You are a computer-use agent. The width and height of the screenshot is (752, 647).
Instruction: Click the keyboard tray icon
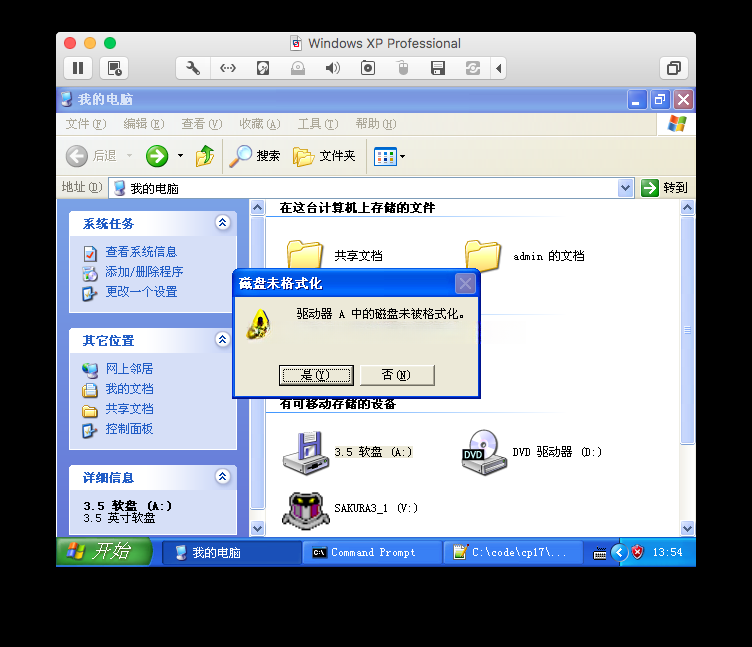click(599, 553)
